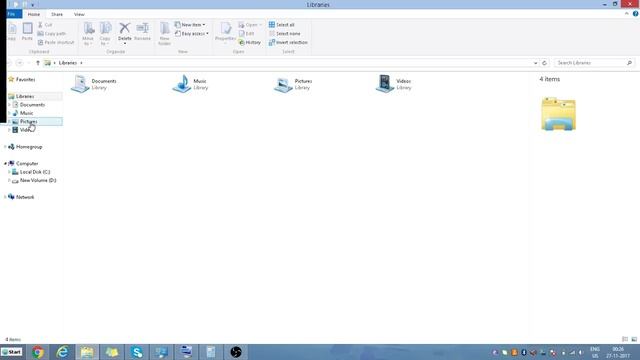Image resolution: width=640 pixels, height=360 pixels.
Task: Select Libraries in the navigation pane
Action: click(25, 96)
